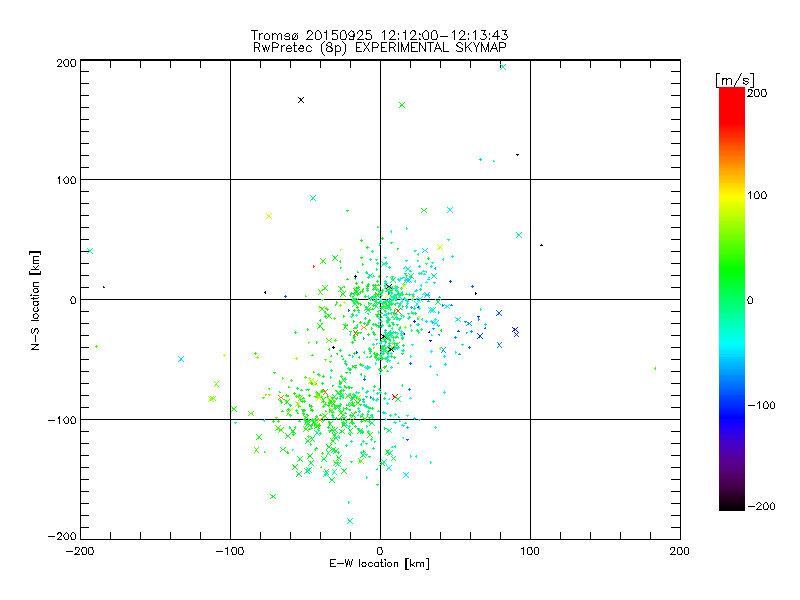Screen dimensions: 800x600
Task: Click the 'E-W location [km]' axis label
Action: pyautogui.click(x=379, y=563)
